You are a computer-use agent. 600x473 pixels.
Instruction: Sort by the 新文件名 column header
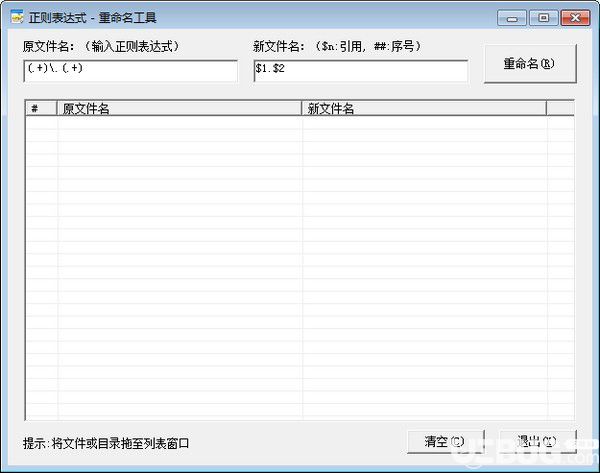tap(424, 108)
